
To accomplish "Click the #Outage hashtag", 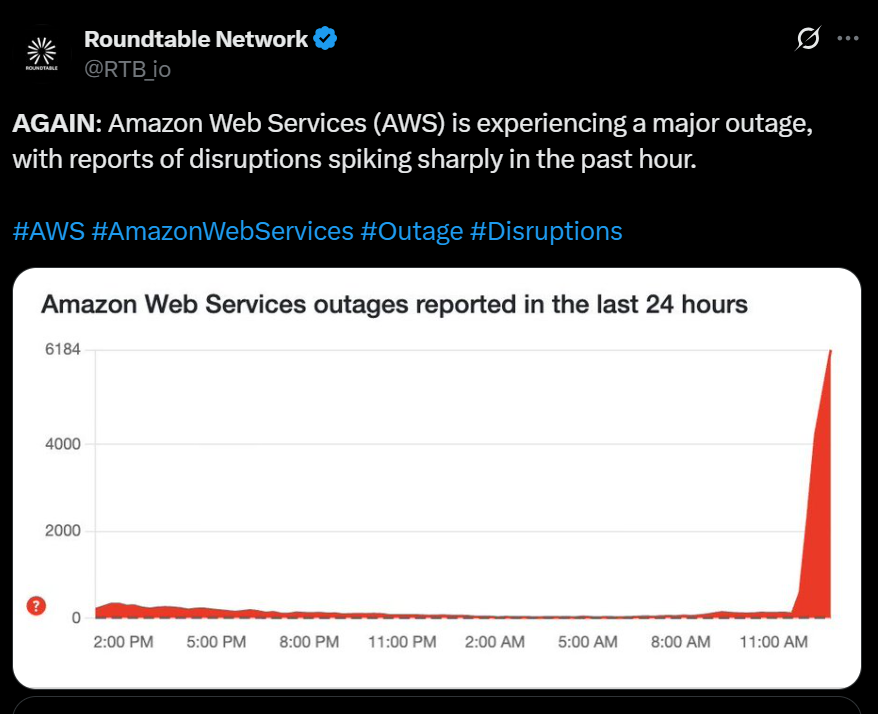I will [x=411, y=232].
